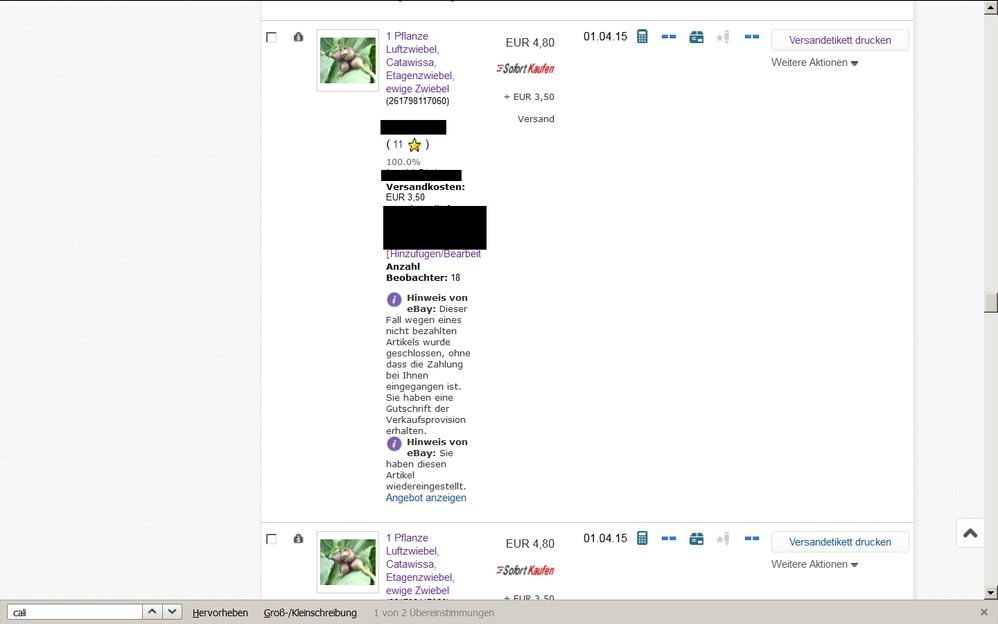Open Angebot anzeigen link
The height and width of the screenshot is (624, 998).
click(426, 498)
